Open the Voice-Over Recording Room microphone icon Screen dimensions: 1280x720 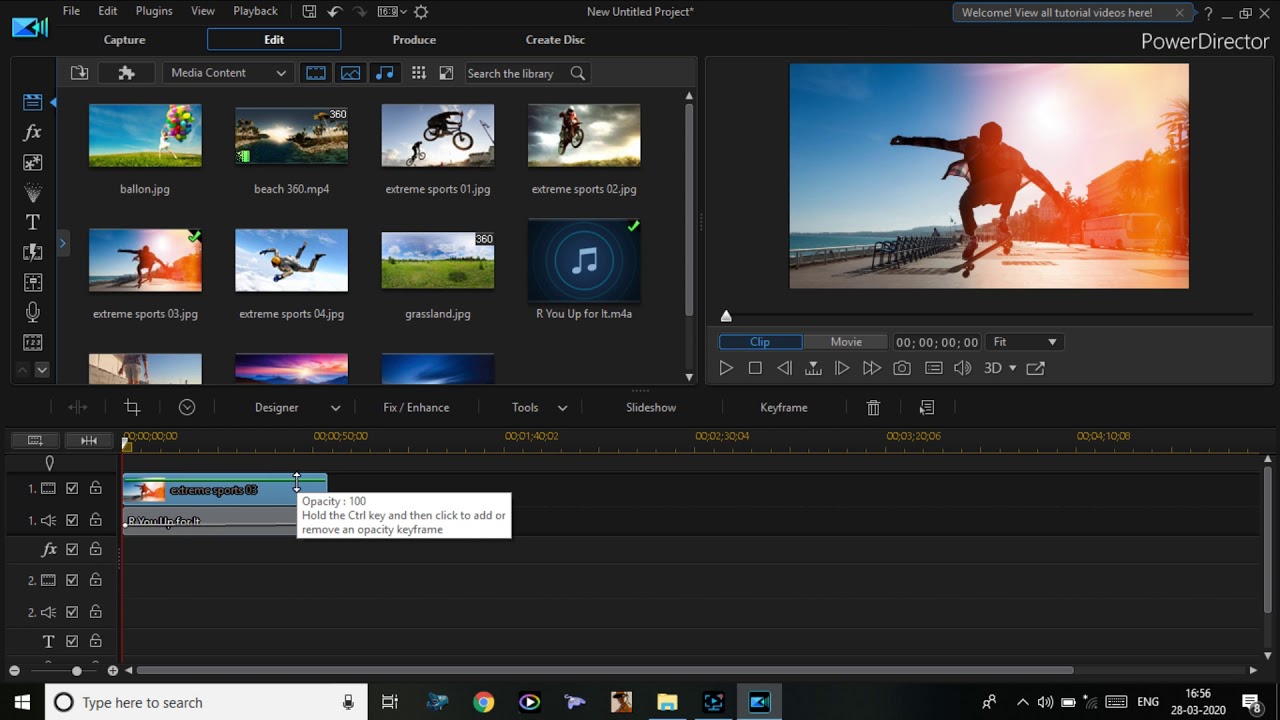click(x=32, y=312)
